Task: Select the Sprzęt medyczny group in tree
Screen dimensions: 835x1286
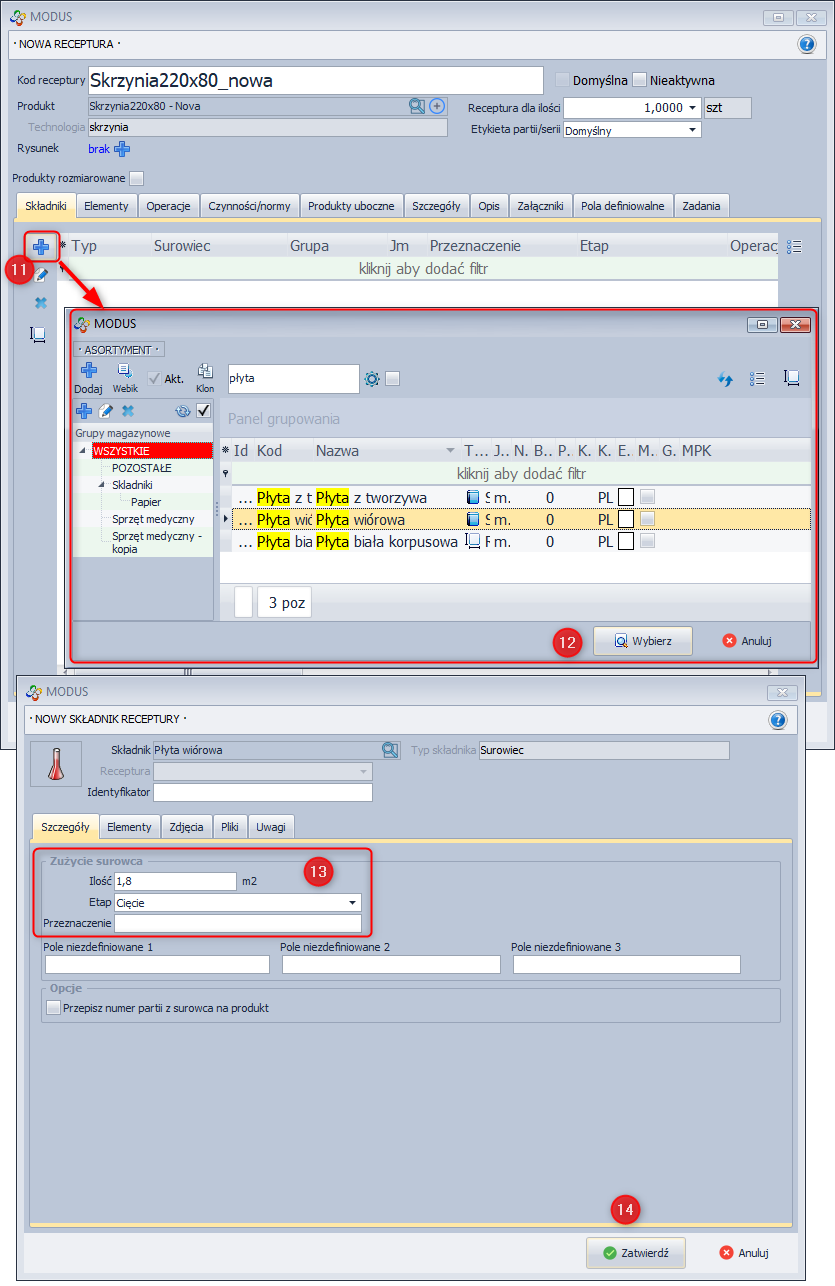Action: (x=153, y=519)
